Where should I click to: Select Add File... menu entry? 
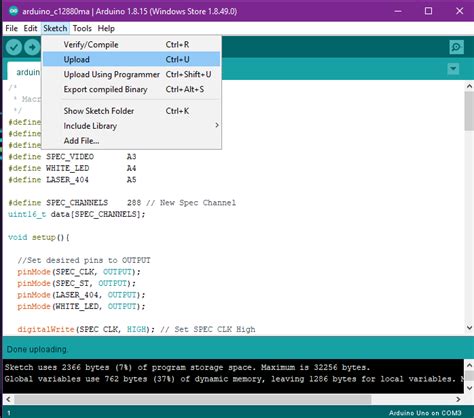(131, 141)
